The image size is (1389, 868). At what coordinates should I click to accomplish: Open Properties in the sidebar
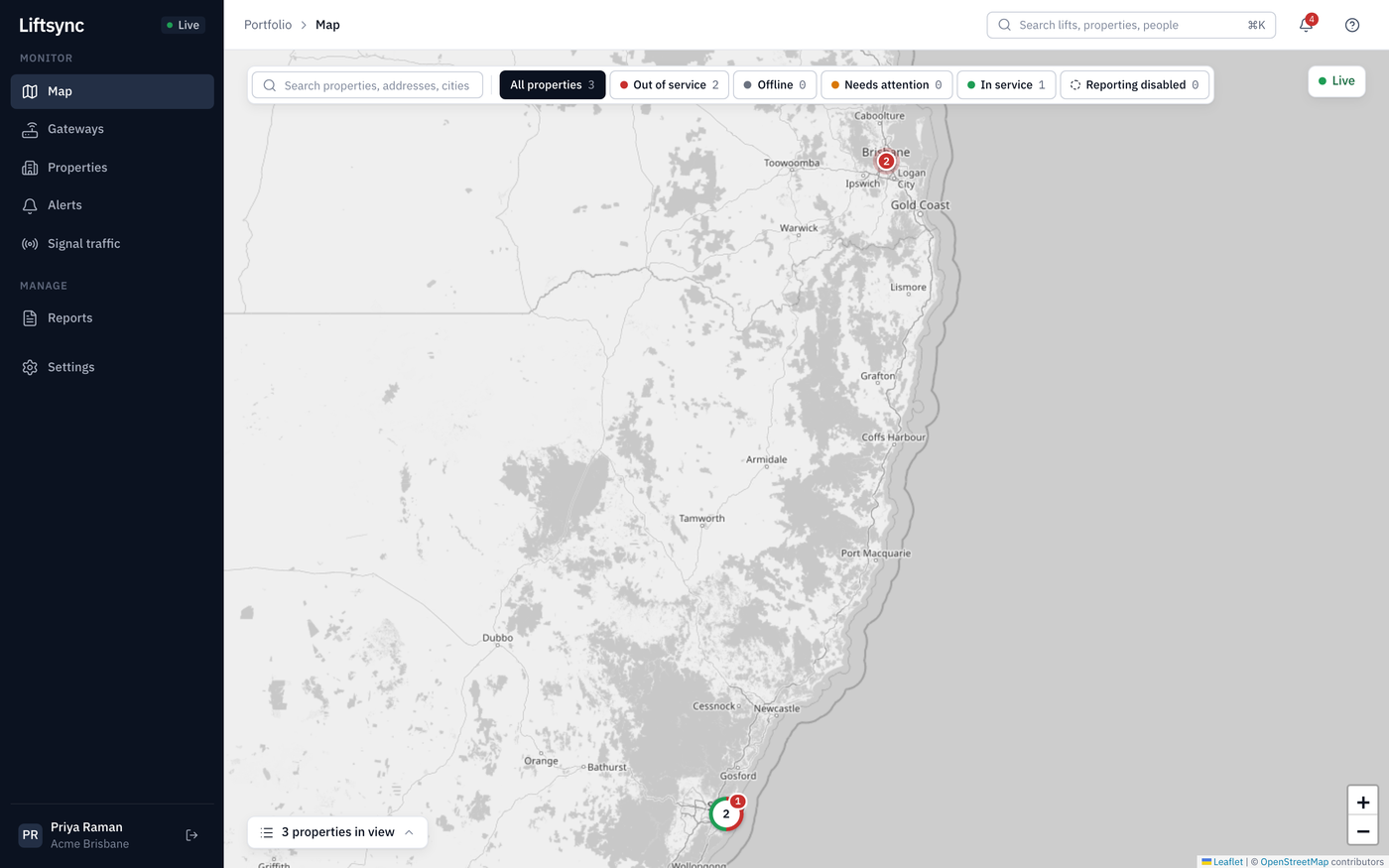tap(112, 168)
